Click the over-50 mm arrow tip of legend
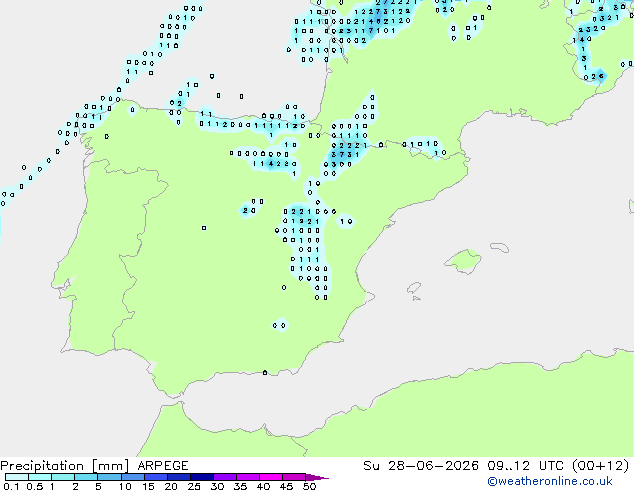634x490 pixels. point(317,477)
